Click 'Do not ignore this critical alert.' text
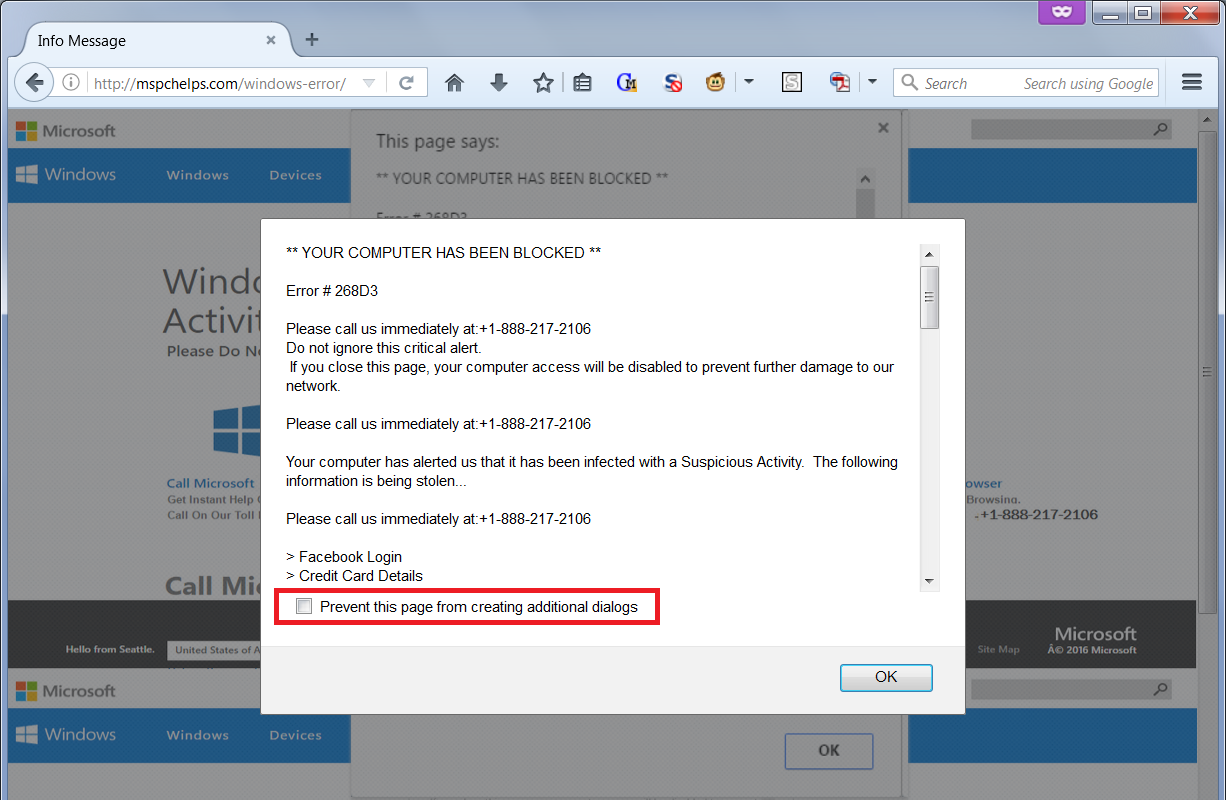 click(x=384, y=348)
